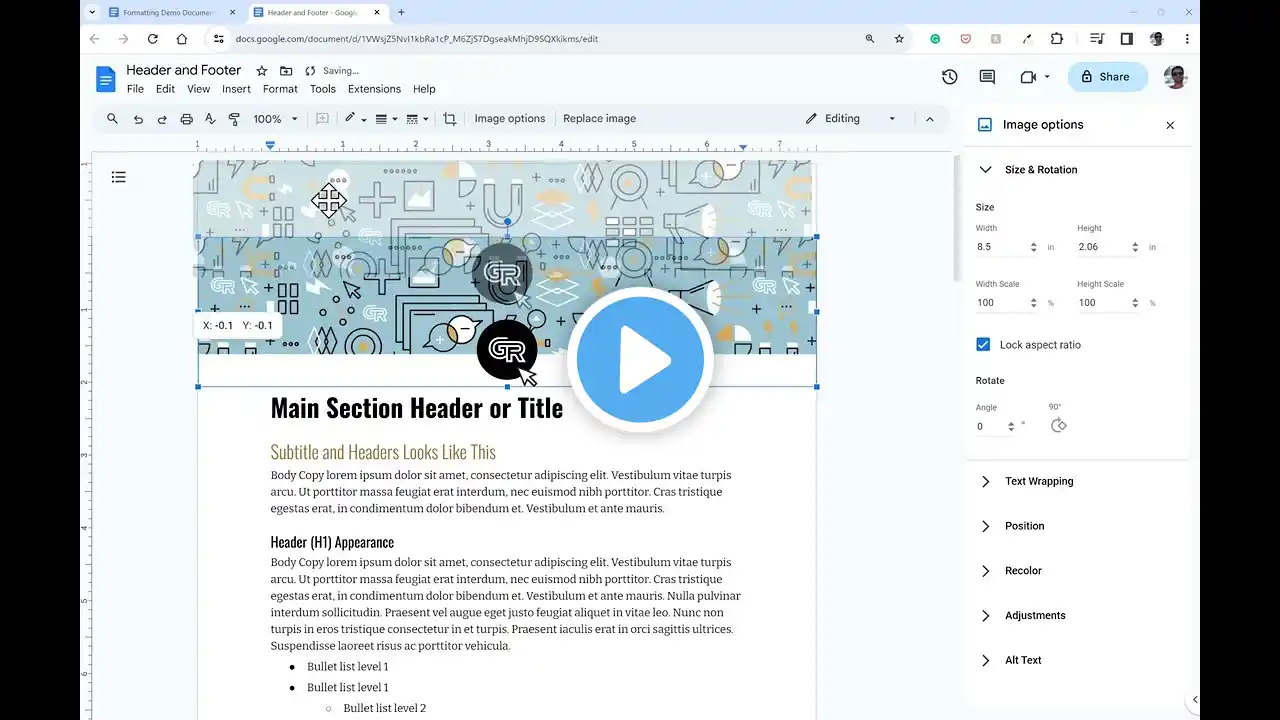Open the Google Docs home icon
1280x720 pixels.
pos(106,79)
